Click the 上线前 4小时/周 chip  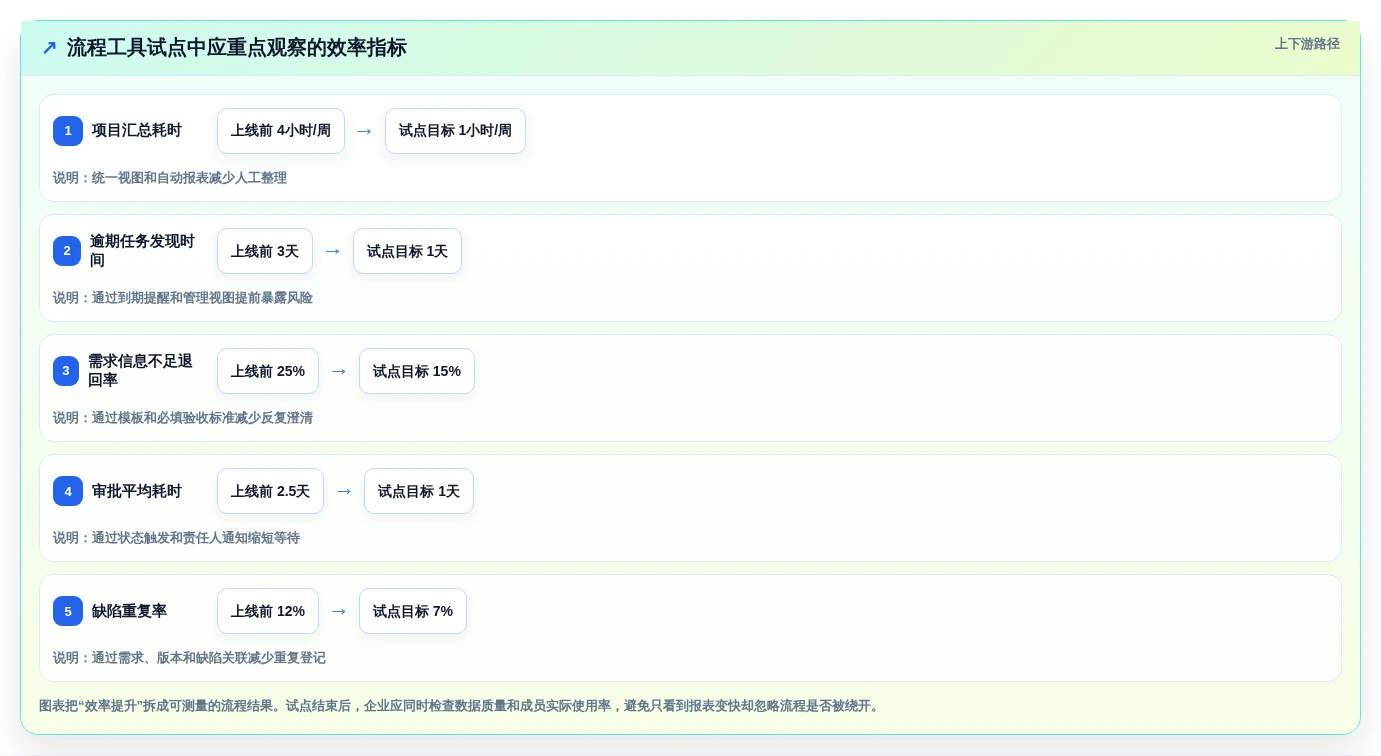click(x=281, y=131)
